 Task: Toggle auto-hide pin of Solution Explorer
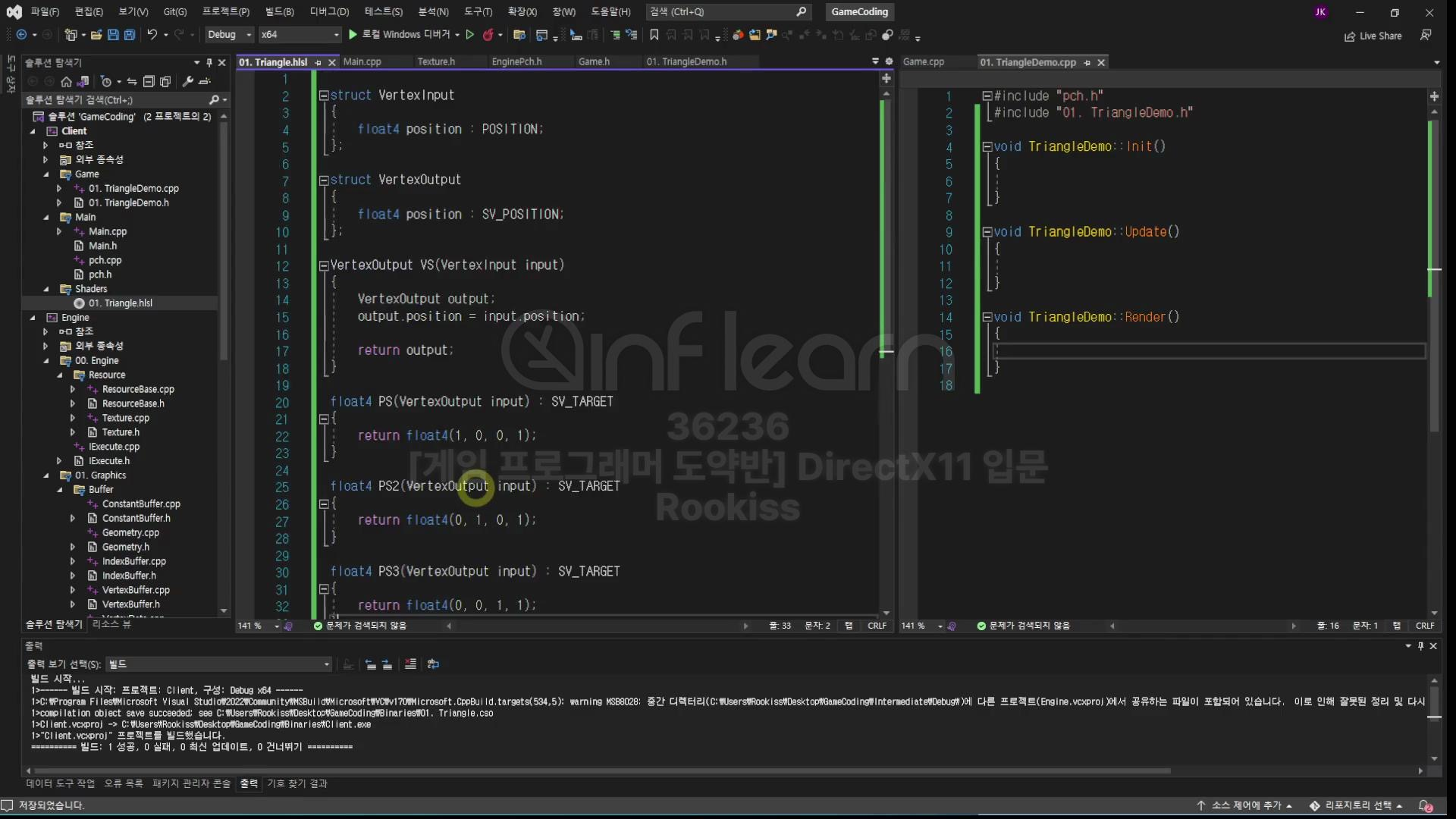coord(209,63)
